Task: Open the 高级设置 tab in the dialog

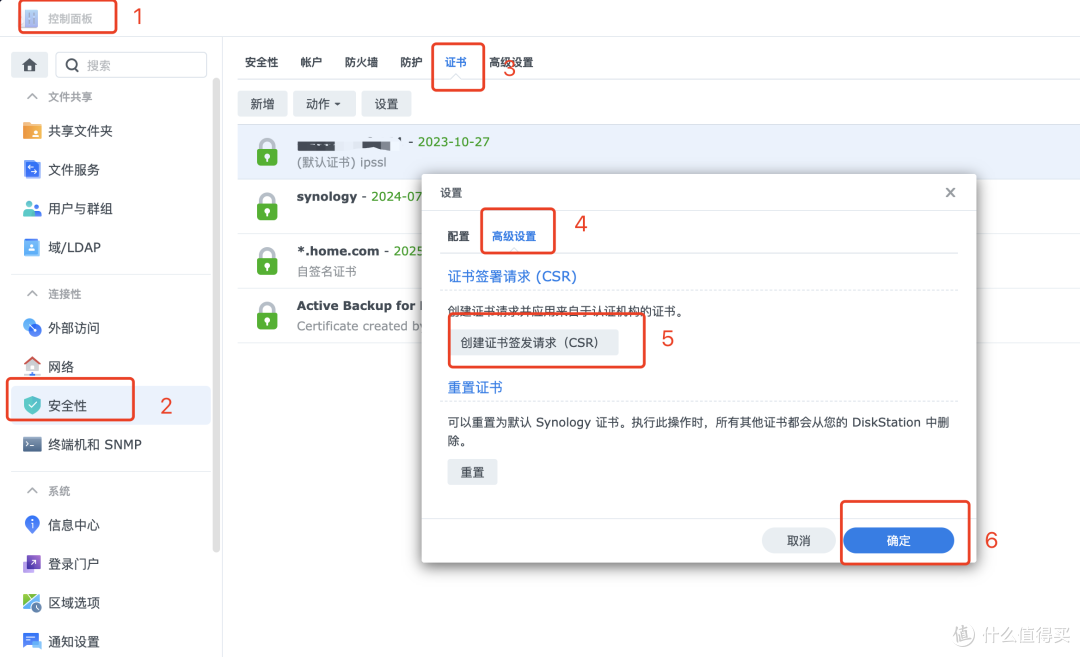Action: [514, 236]
